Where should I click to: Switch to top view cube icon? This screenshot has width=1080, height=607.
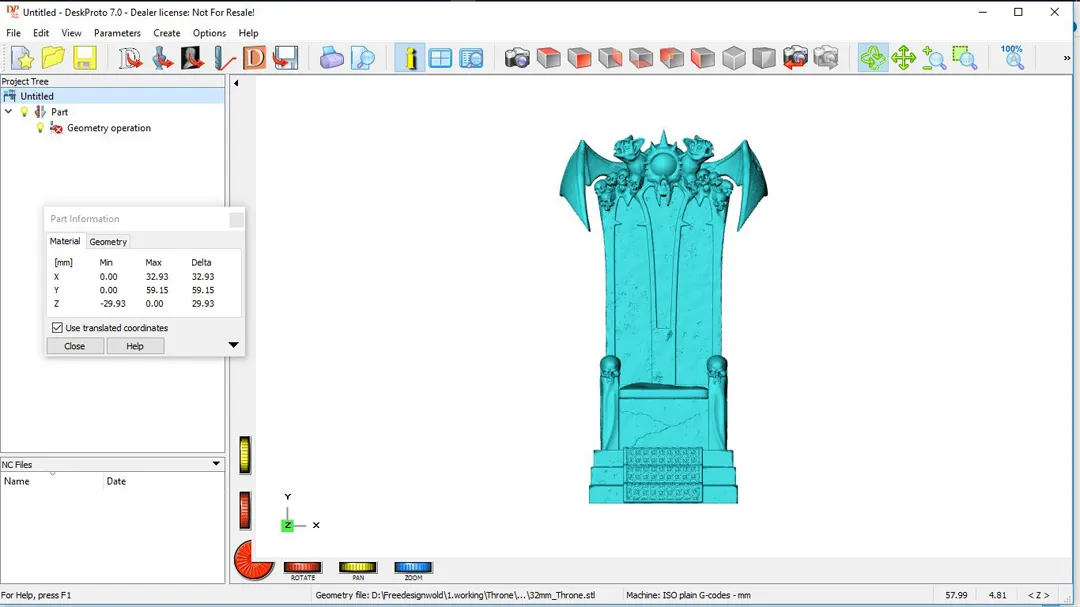pyautogui.click(x=549, y=58)
